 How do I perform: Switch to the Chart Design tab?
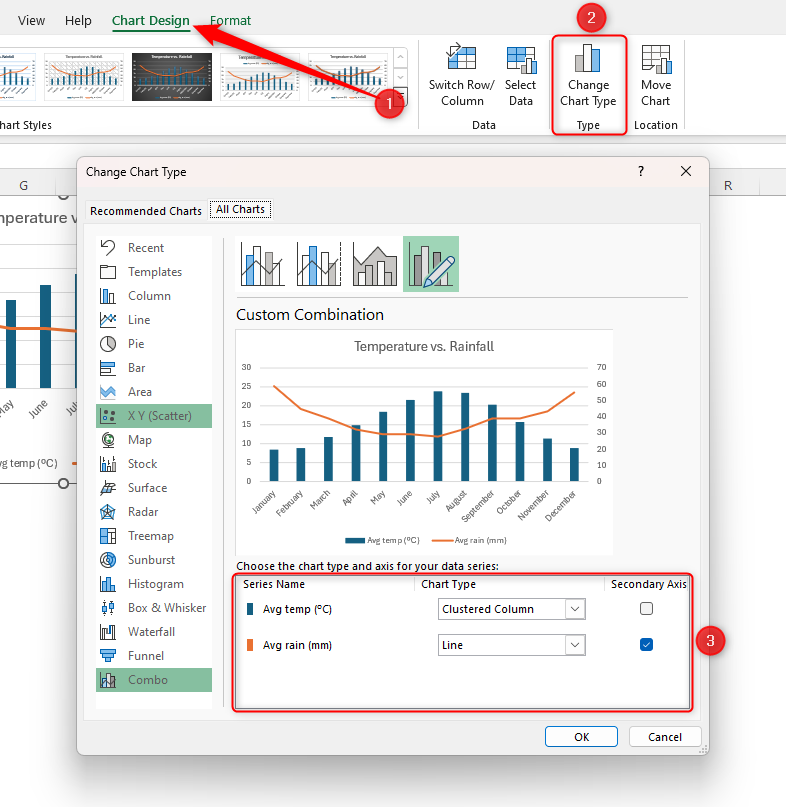point(151,21)
